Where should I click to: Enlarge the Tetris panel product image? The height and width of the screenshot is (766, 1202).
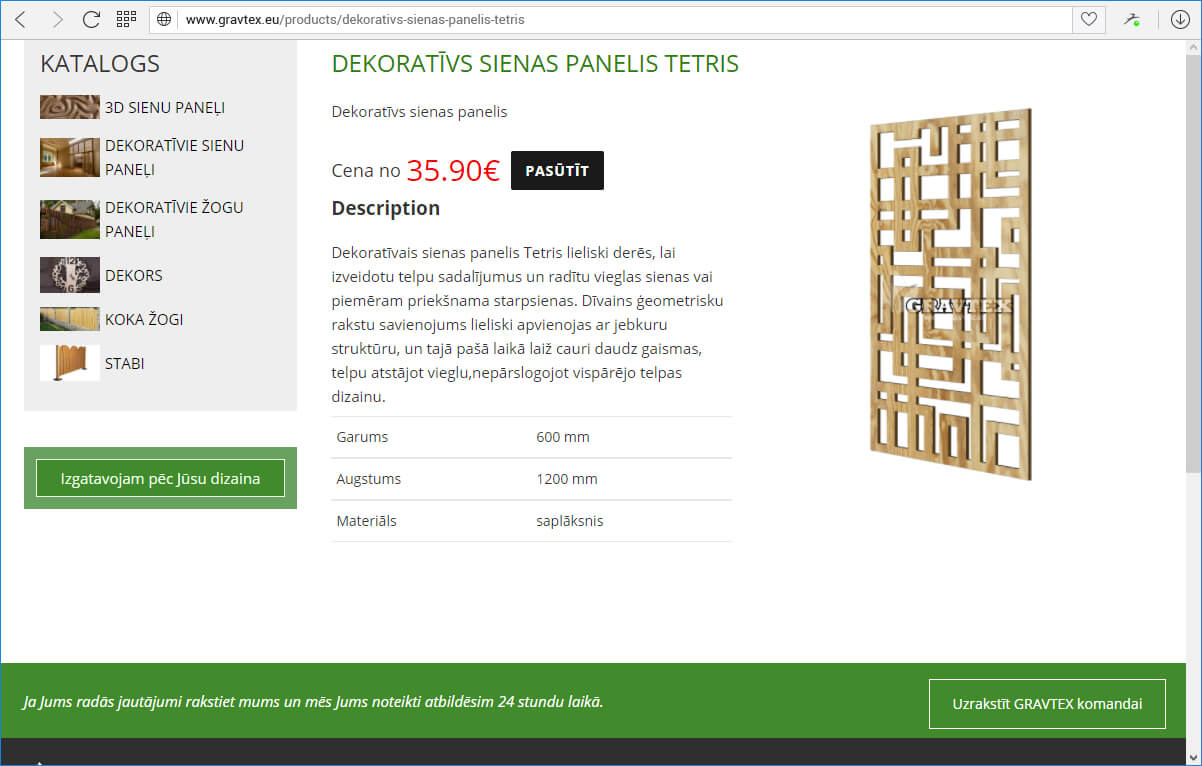coord(950,294)
